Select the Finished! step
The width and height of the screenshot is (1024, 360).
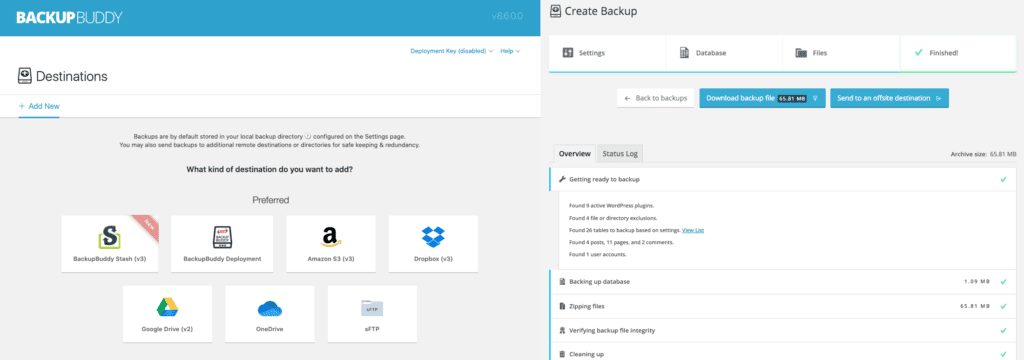(x=957, y=53)
